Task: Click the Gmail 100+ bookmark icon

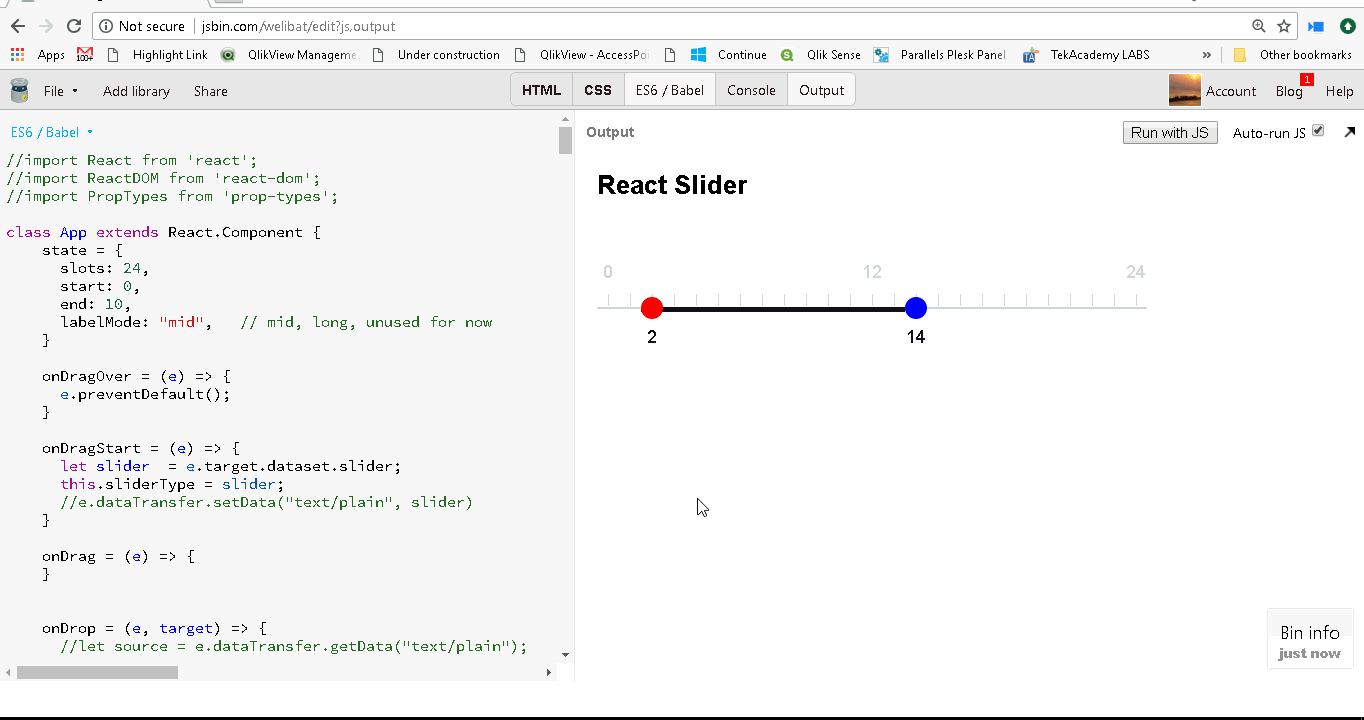Action: coord(85,55)
